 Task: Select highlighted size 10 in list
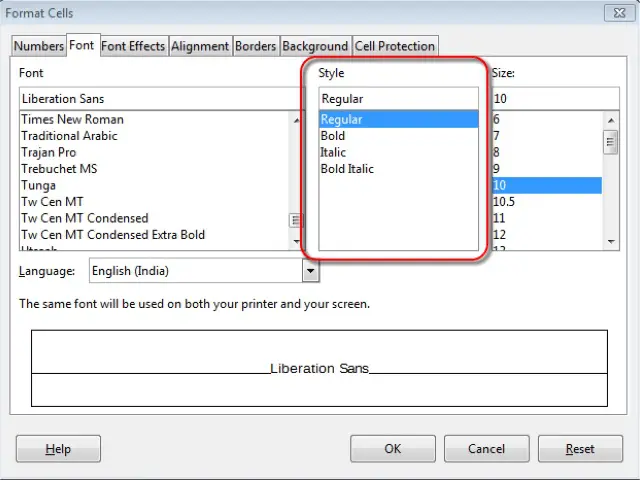tap(547, 185)
